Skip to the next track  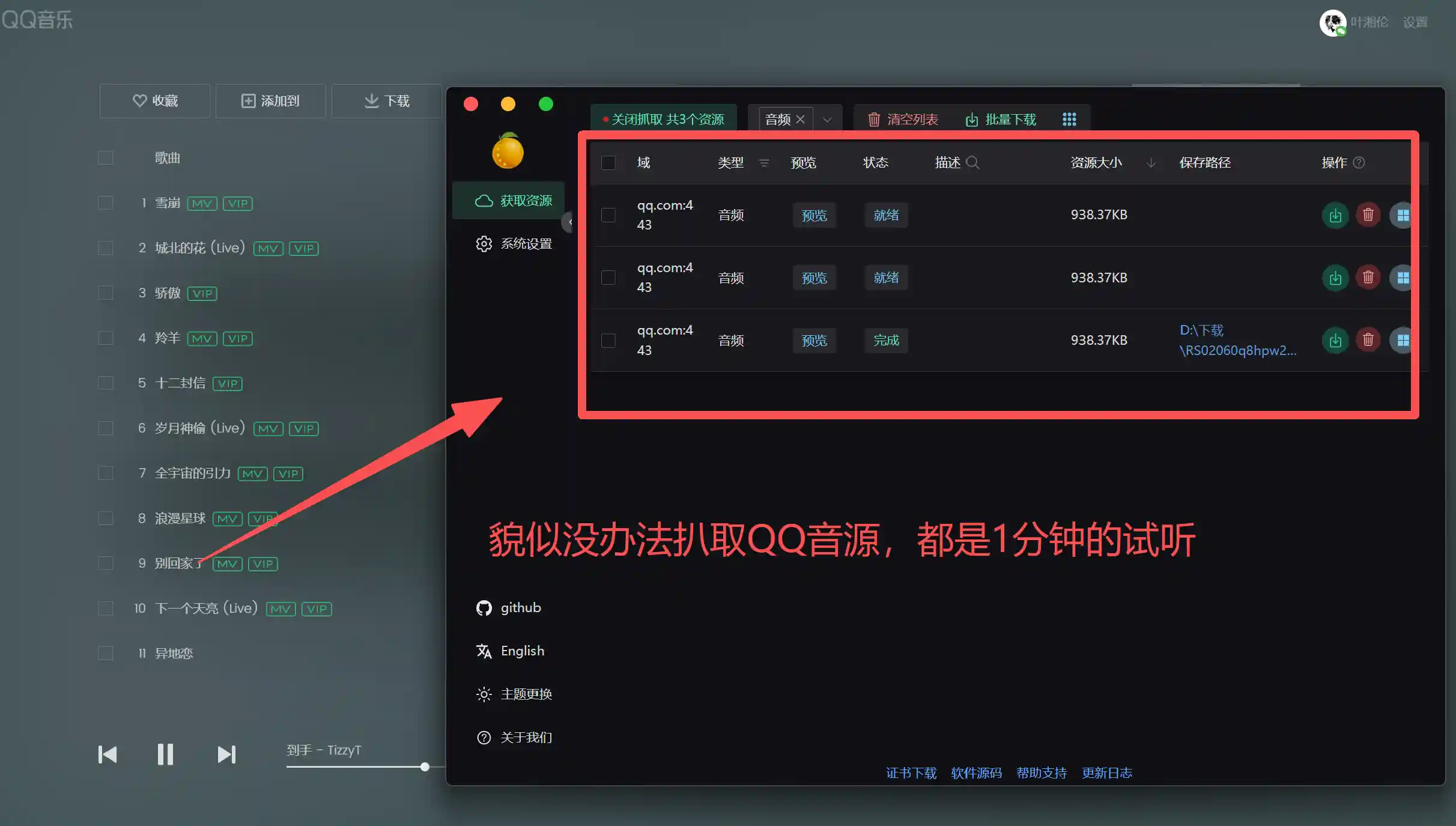tap(226, 754)
